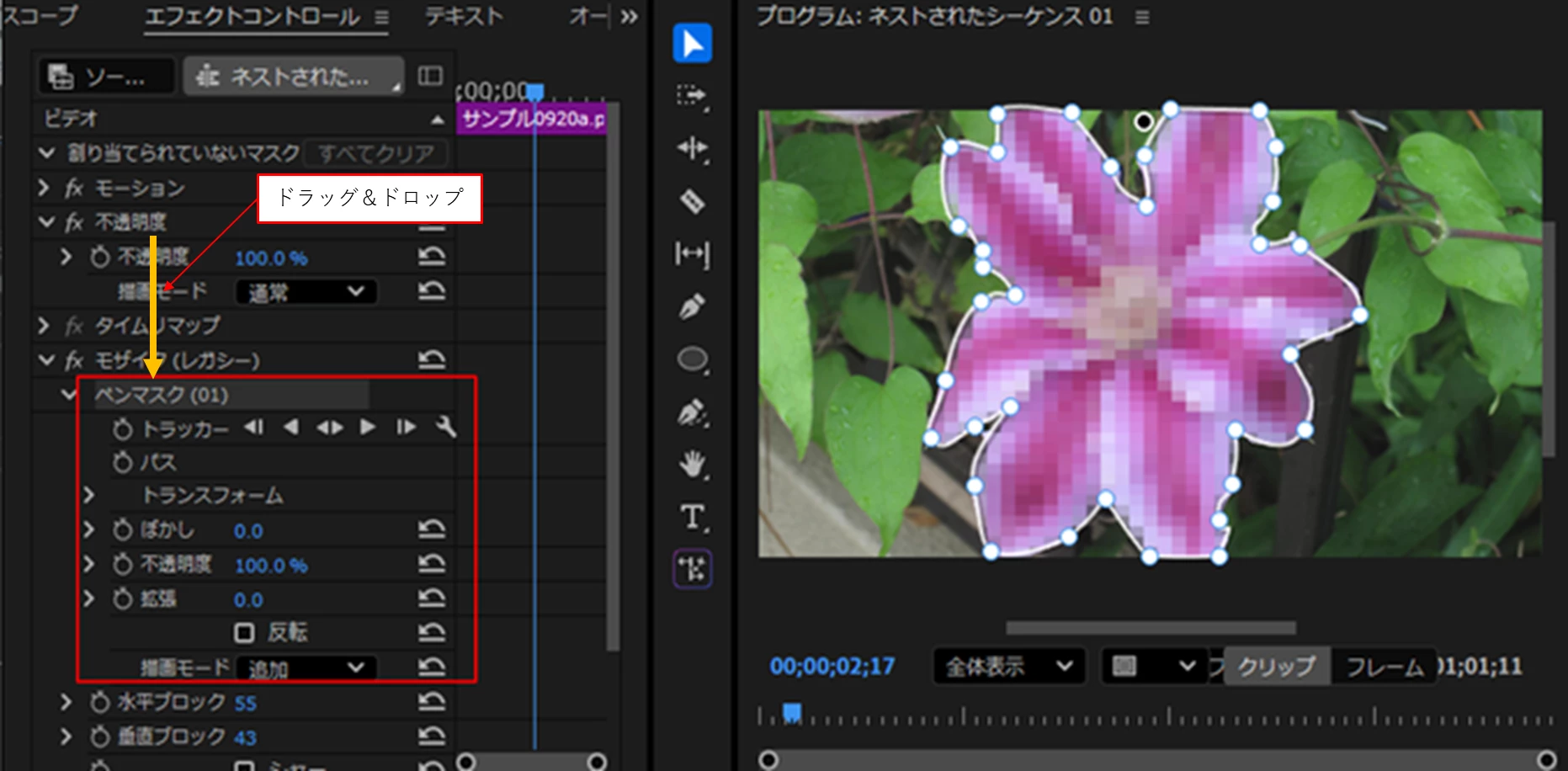1568x771 pixels.
Task: Reset the モザイク (レガシー) effect
Action: 432,360
